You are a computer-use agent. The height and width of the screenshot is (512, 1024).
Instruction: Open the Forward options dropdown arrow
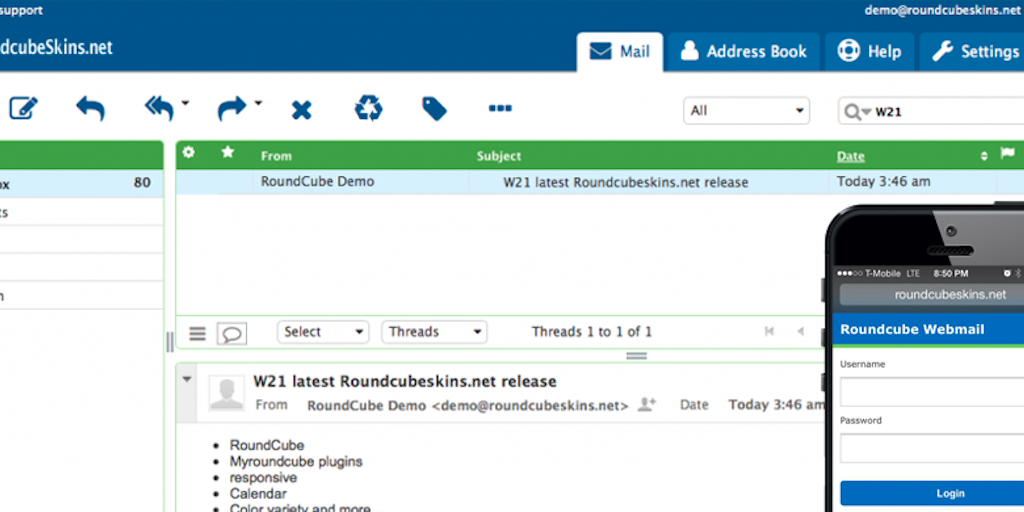point(258,103)
